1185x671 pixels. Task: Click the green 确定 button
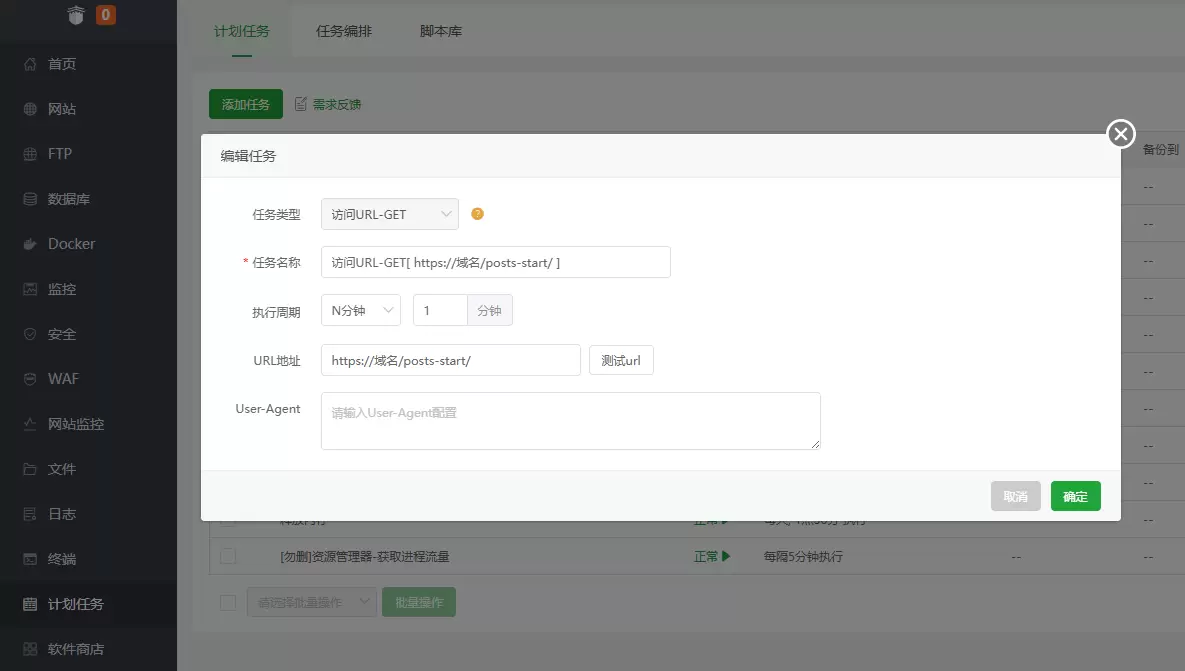pos(1075,496)
